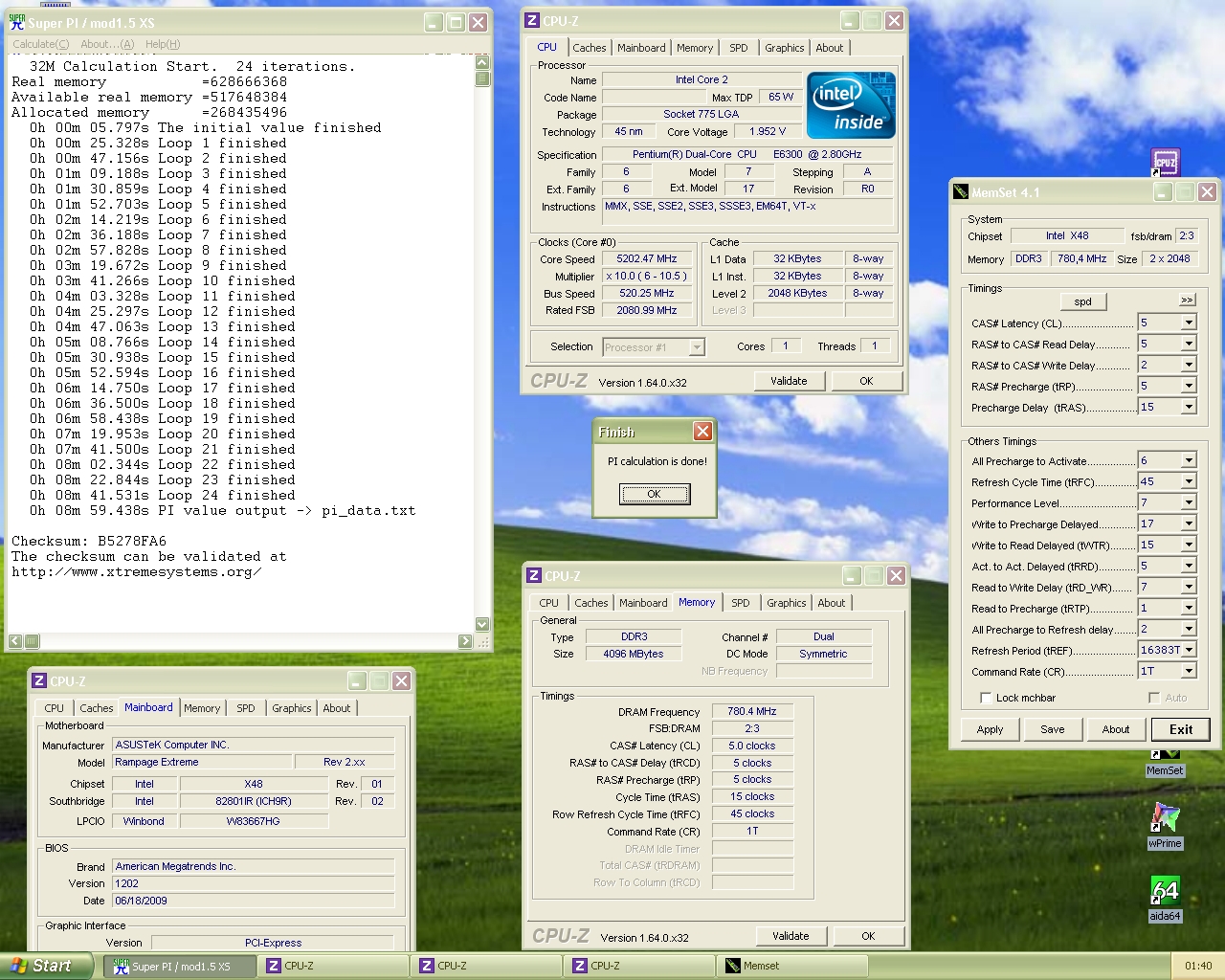Click the spd button in MemSet

(x=1082, y=301)
